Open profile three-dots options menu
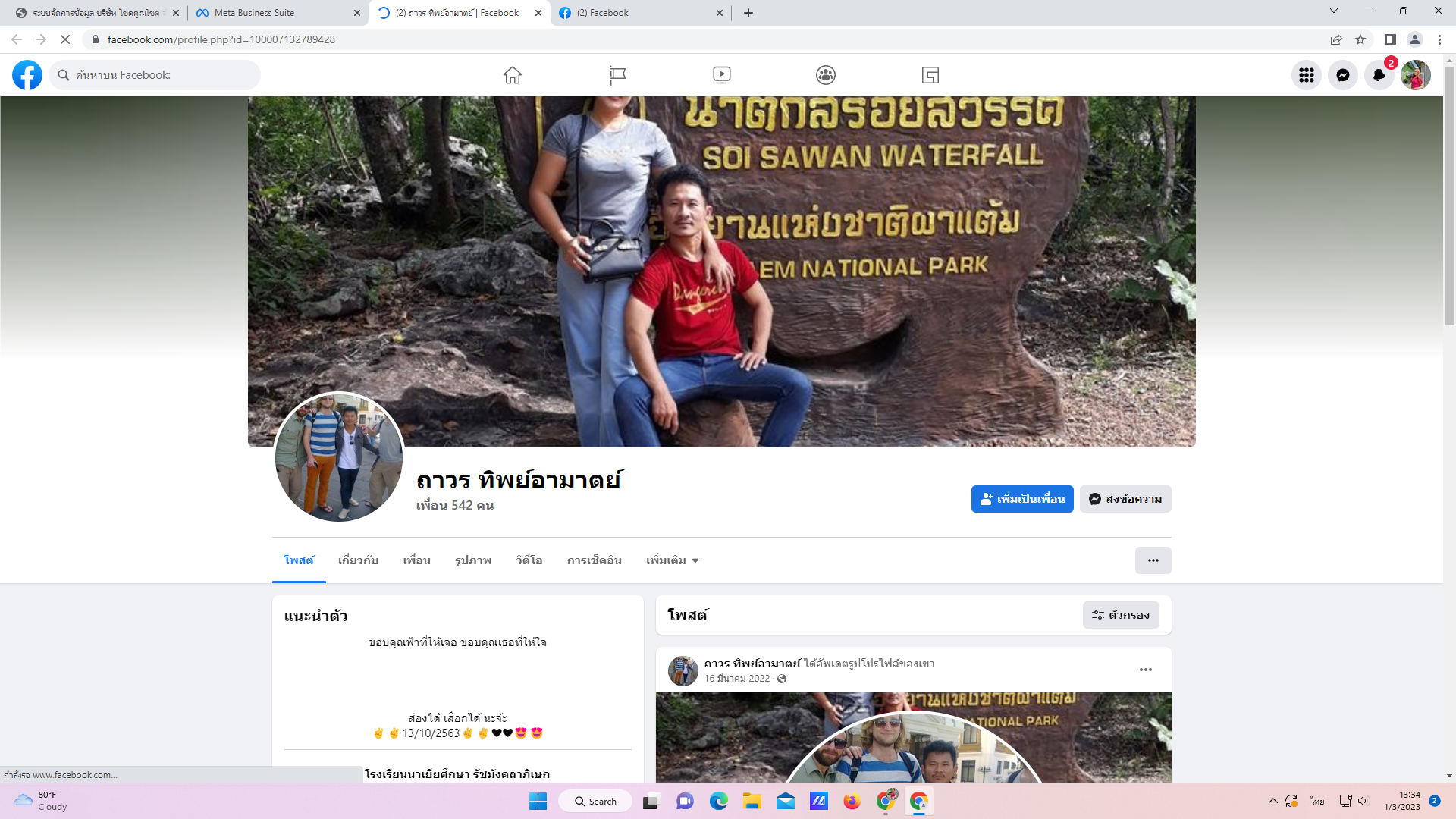Image resolution: width=1456 pixels, height=819 pixels. pos(1153,560)
